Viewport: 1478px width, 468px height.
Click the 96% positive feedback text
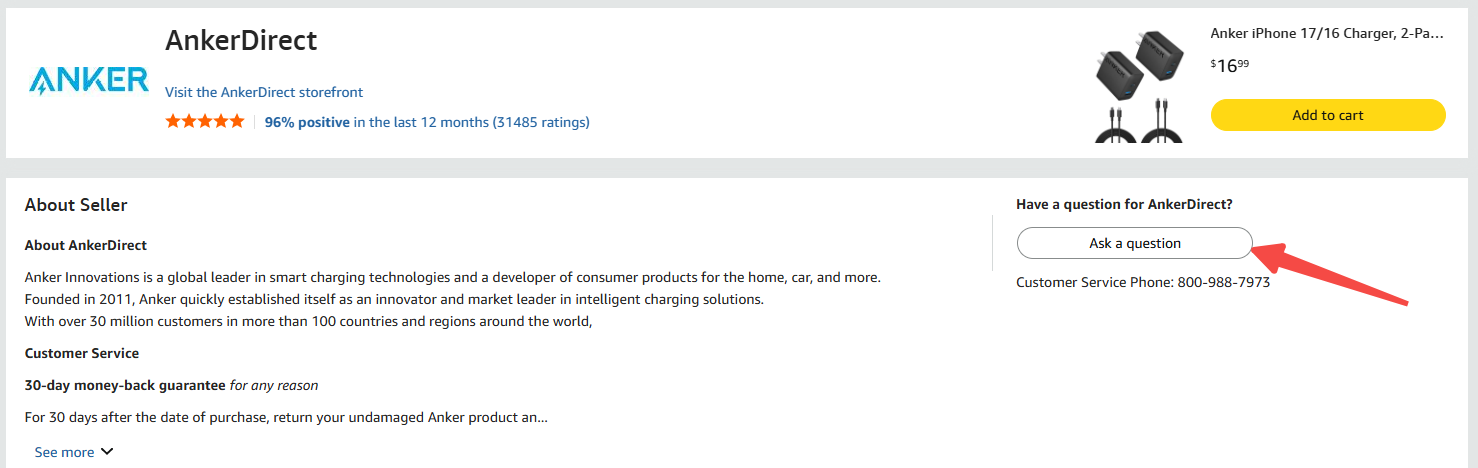307,122
